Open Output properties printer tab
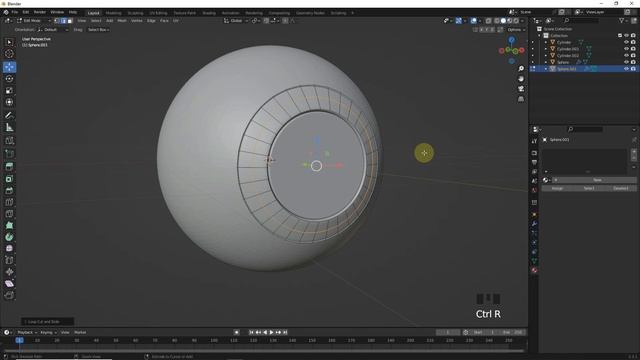 pos(534,162)
